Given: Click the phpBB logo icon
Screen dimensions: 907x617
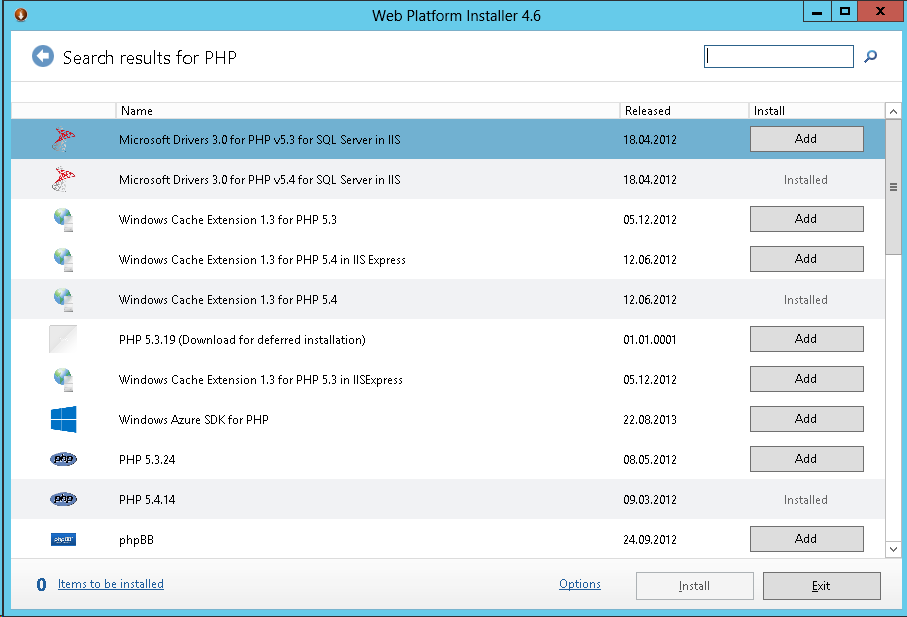Looking at the screenshot, I should click(63, 540).
